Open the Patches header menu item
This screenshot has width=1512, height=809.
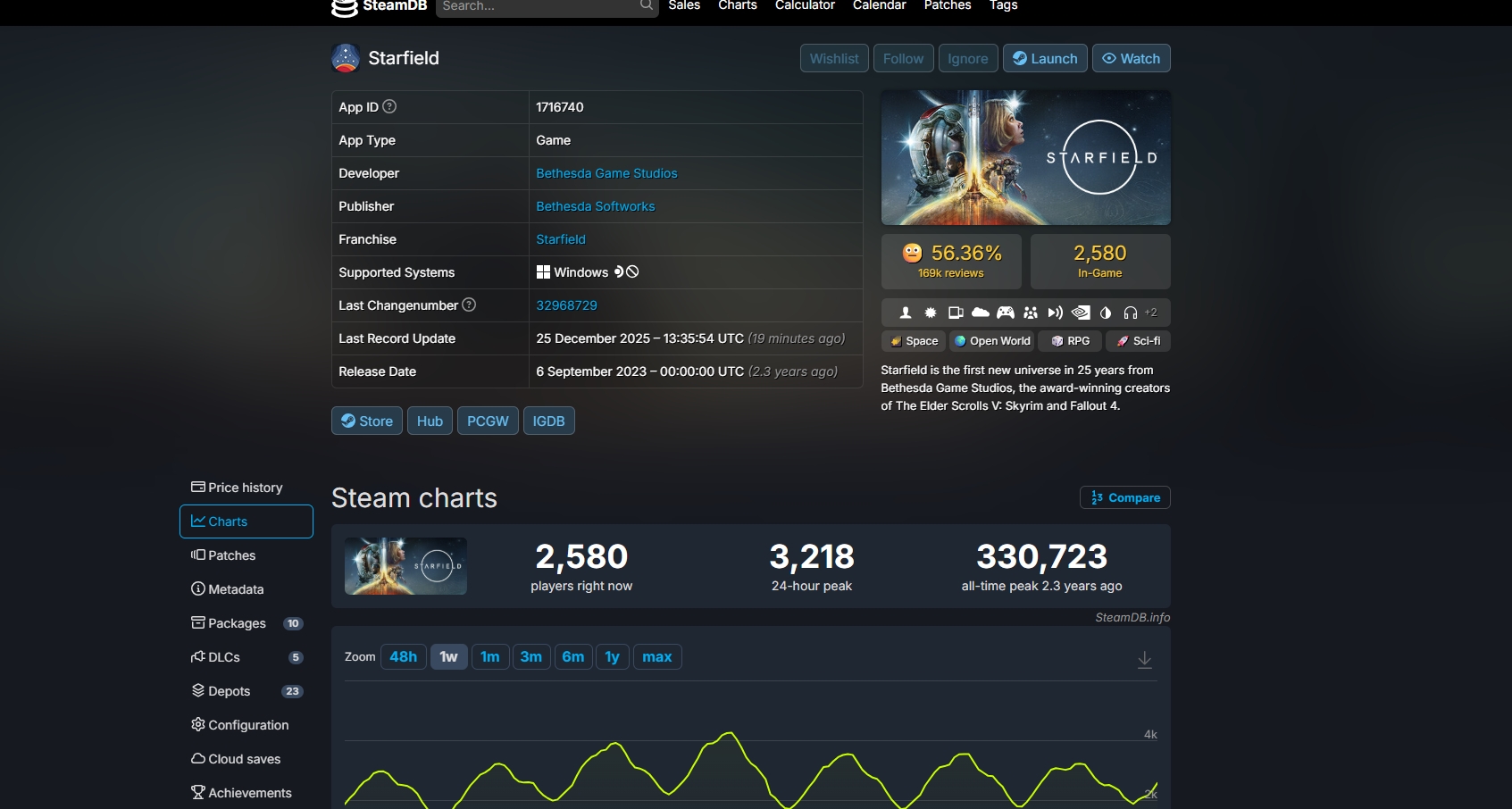(948, 5)
